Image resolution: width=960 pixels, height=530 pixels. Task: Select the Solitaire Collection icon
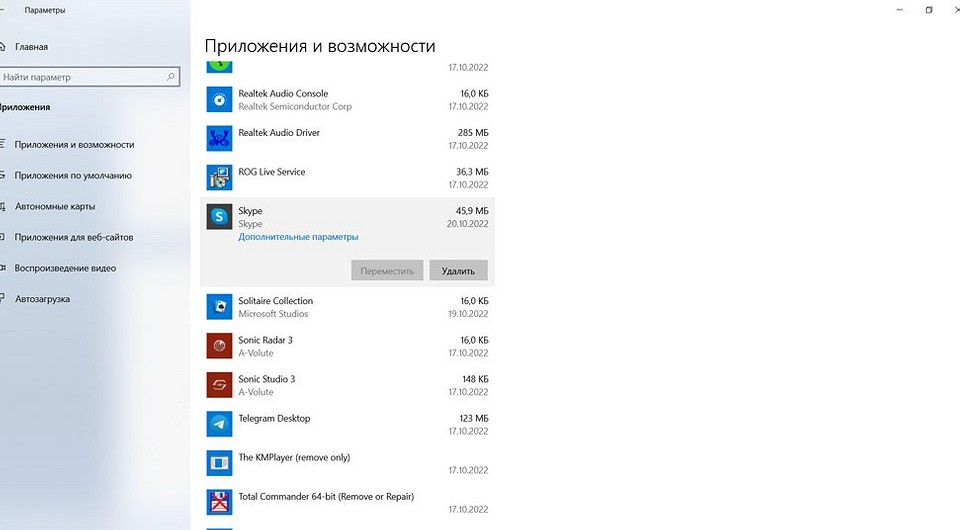point(219,306)
